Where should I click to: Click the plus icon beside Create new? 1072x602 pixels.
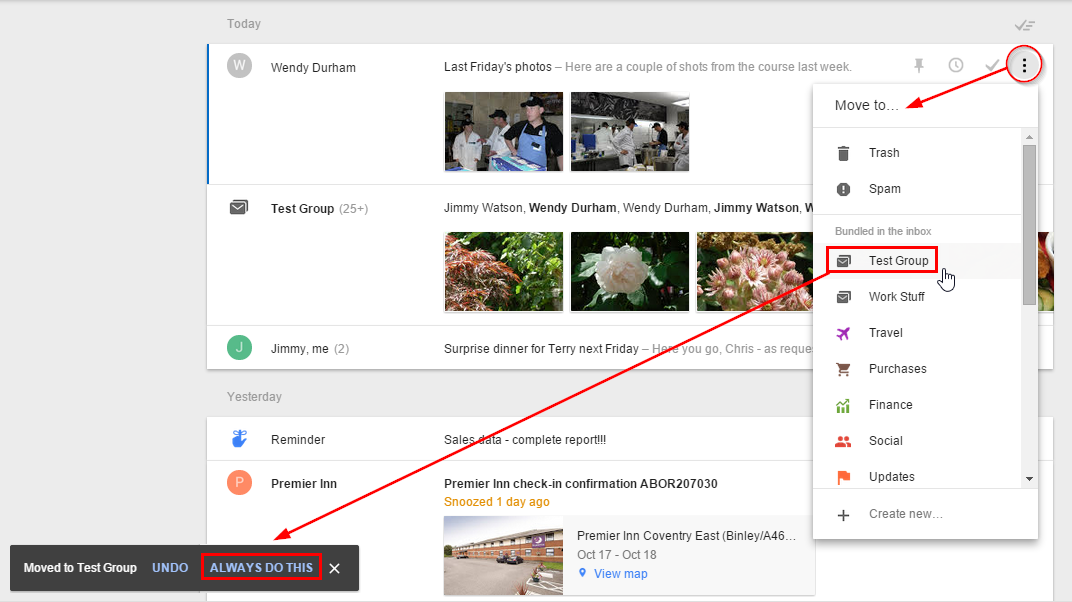pyautogui.click(x=844, y=515)
